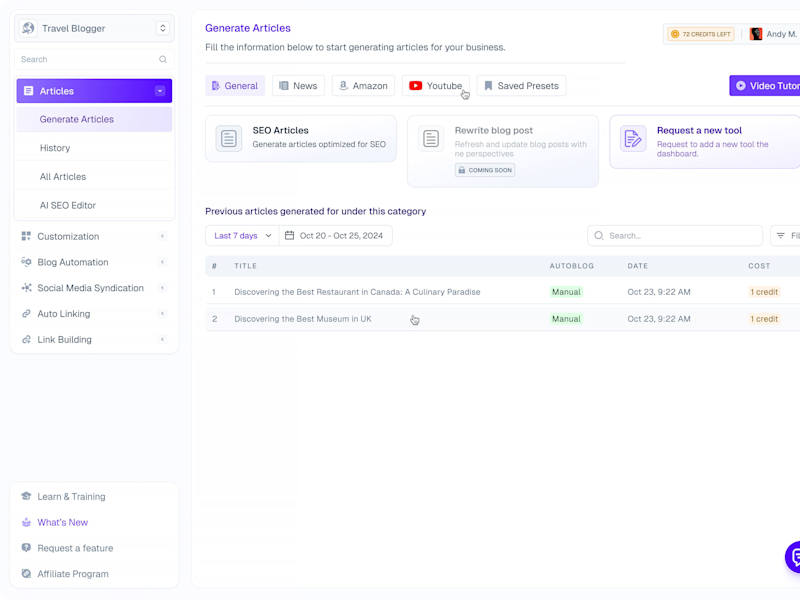Switch to the Youtube tab
The image size is (800, 600).
tap(436, 86)
